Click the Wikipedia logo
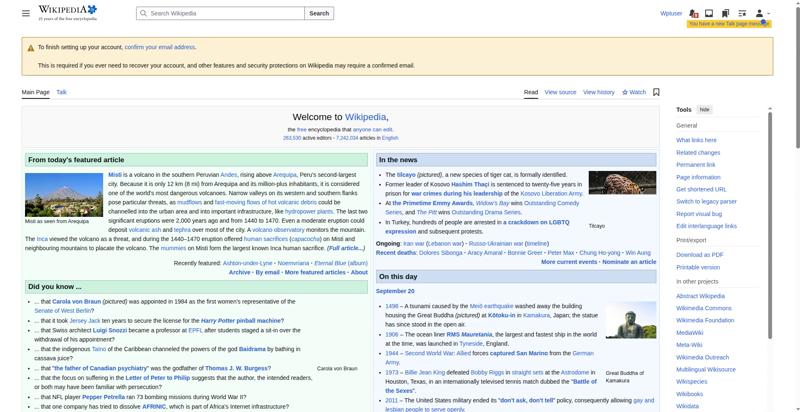 pyautogui.click(x=67, y=13)
